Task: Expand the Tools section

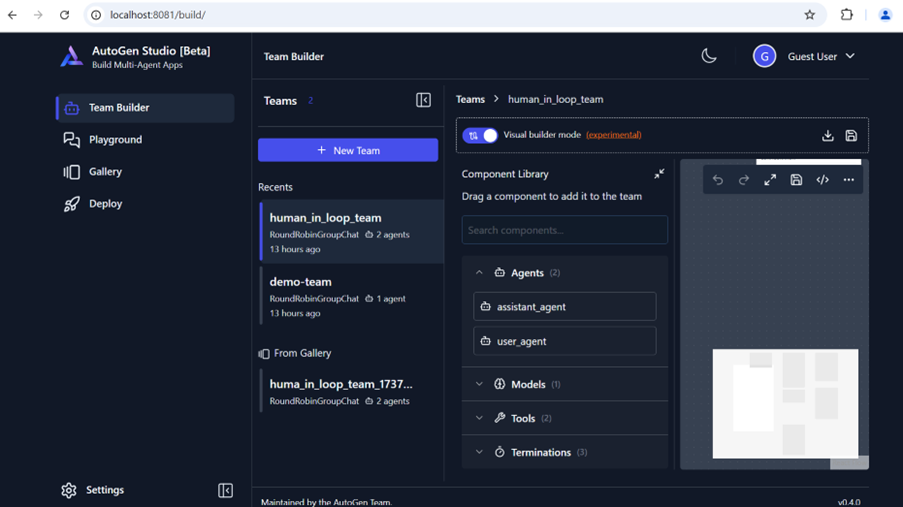Action: coord(564,418)
